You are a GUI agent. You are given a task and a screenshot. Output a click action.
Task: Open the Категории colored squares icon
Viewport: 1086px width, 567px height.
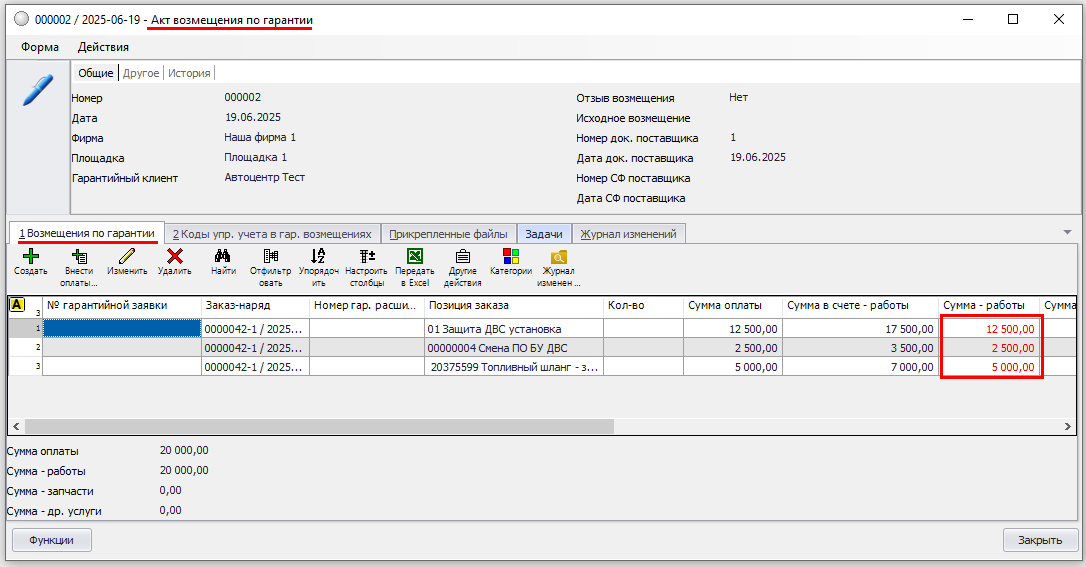pos(510,257)
